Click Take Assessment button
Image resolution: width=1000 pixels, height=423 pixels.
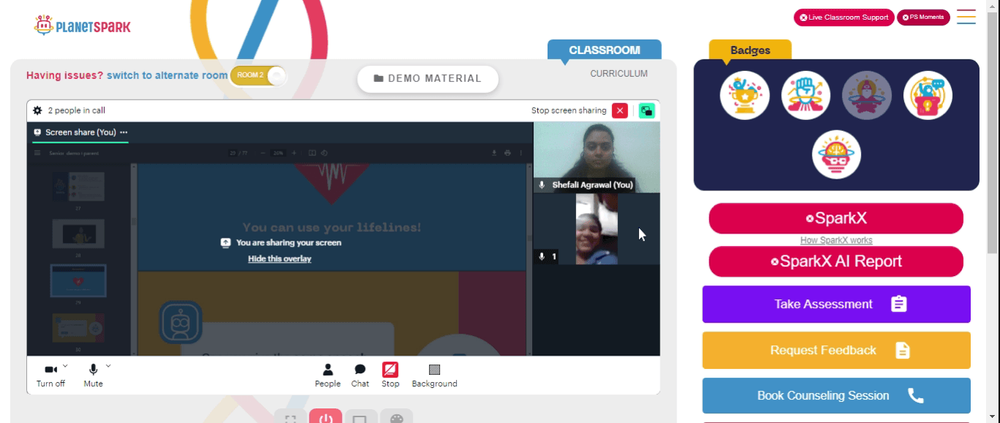pos(836,304)
